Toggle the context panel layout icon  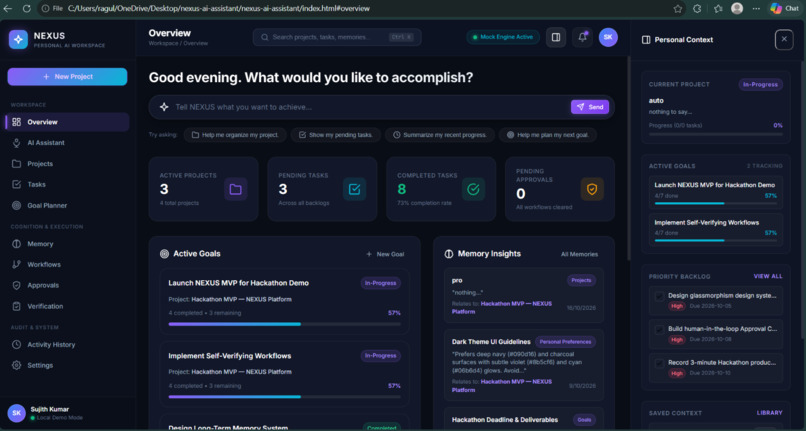pyautogui.click(x=556, y=37)
